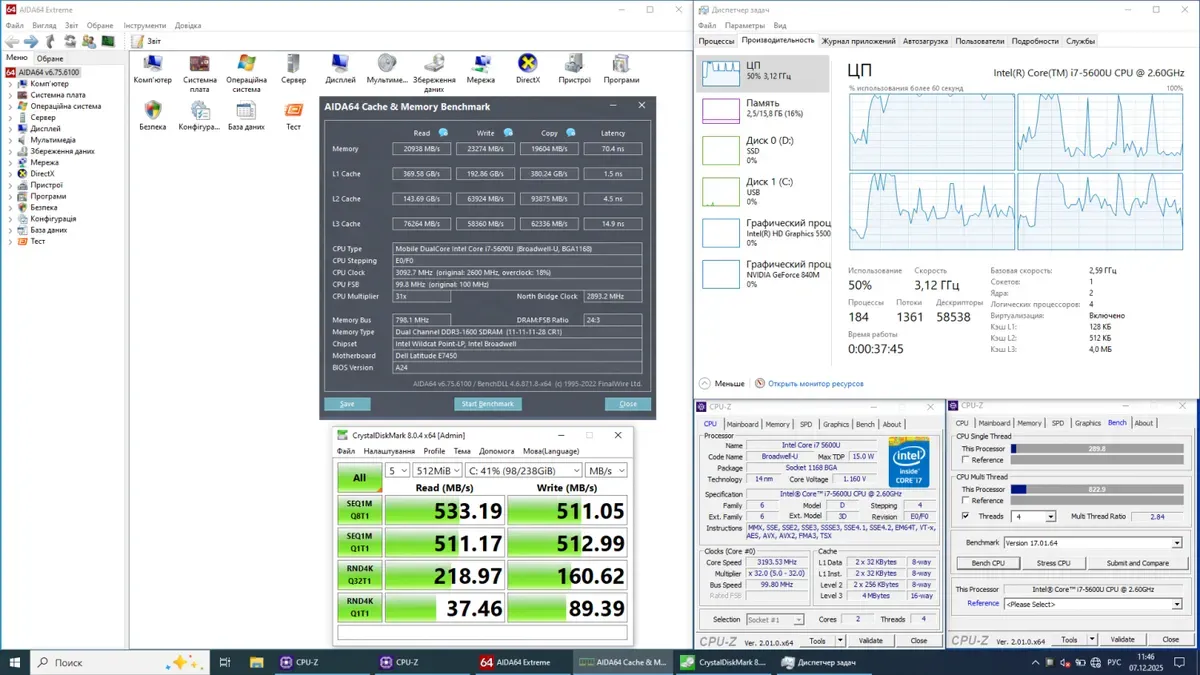Expand the Дисплей tree node
Screen dimensions: 1200x675
pyautogui.click(x=10, y=129)
